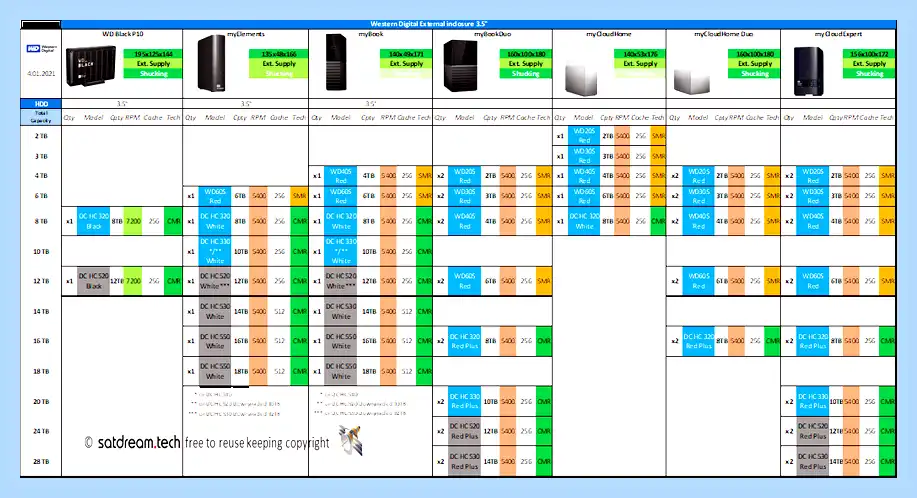The height and width of the screenshot is (498, 917).
Task: Click the myBookDuo enclosure product image
Action: (460, 66)
